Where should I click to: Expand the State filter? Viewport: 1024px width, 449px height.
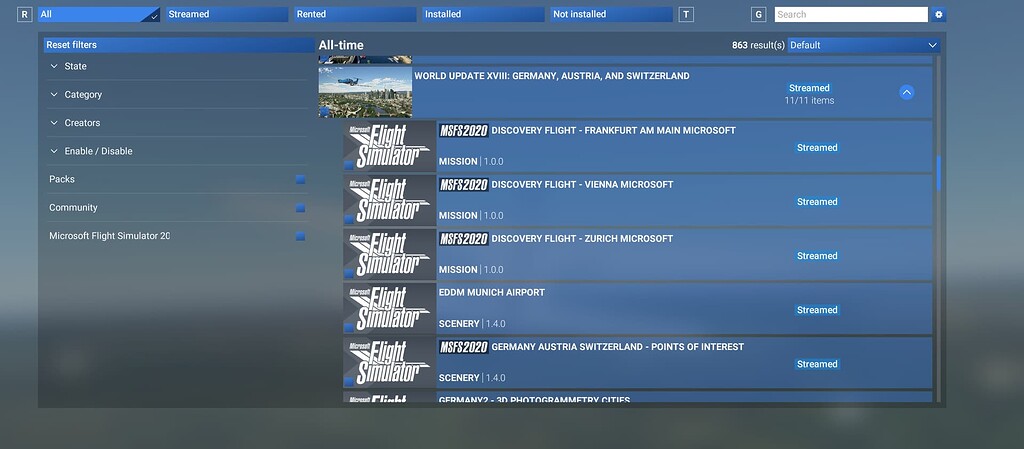(177, 67)
